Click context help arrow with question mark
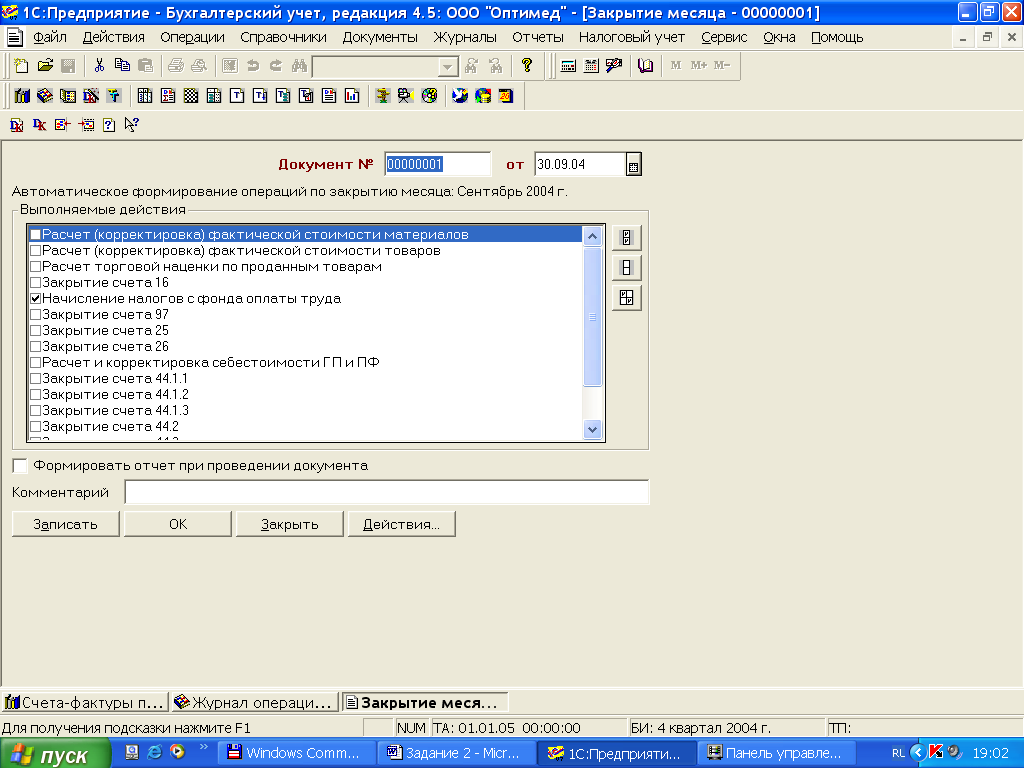The width and height of the screenshot is (1024, 768). point(131,125)
